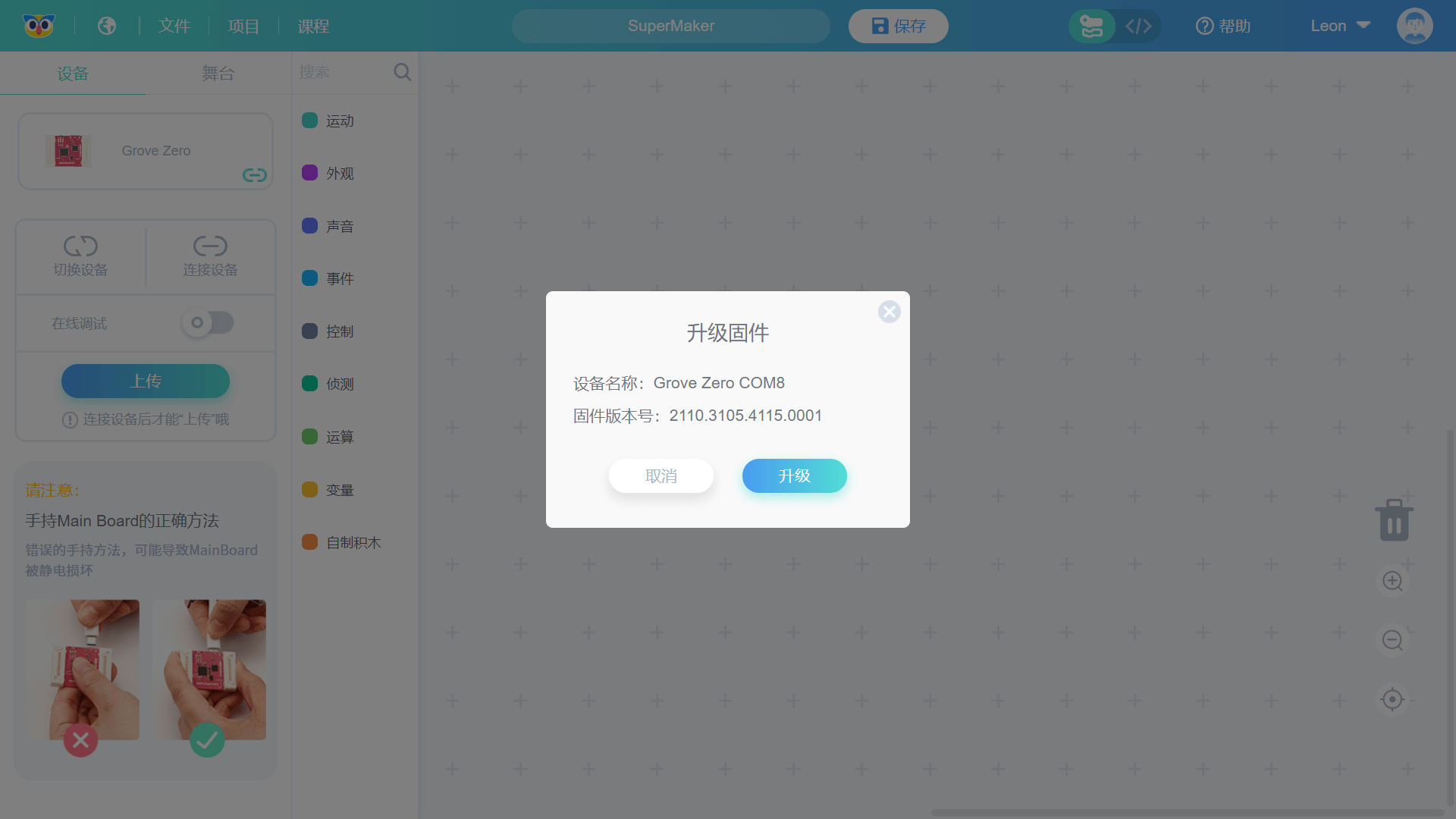The width and height of the screenshot is (1456, 819).
Task: Switch to code view mode
Action: pos(1138,27)
